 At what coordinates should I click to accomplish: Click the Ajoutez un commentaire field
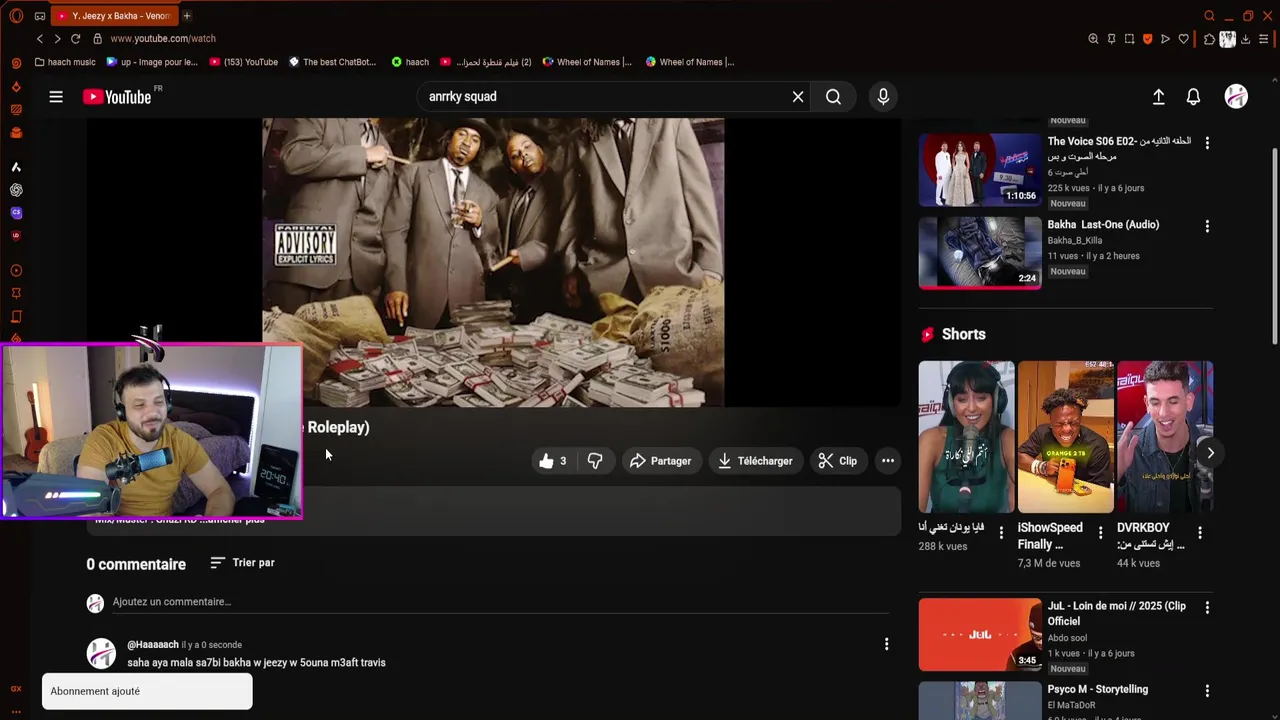coord(500,602)
